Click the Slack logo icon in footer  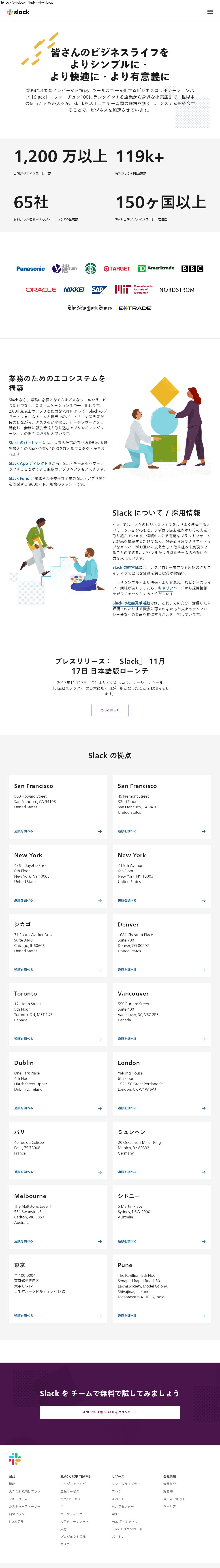tap(15, 1458)
